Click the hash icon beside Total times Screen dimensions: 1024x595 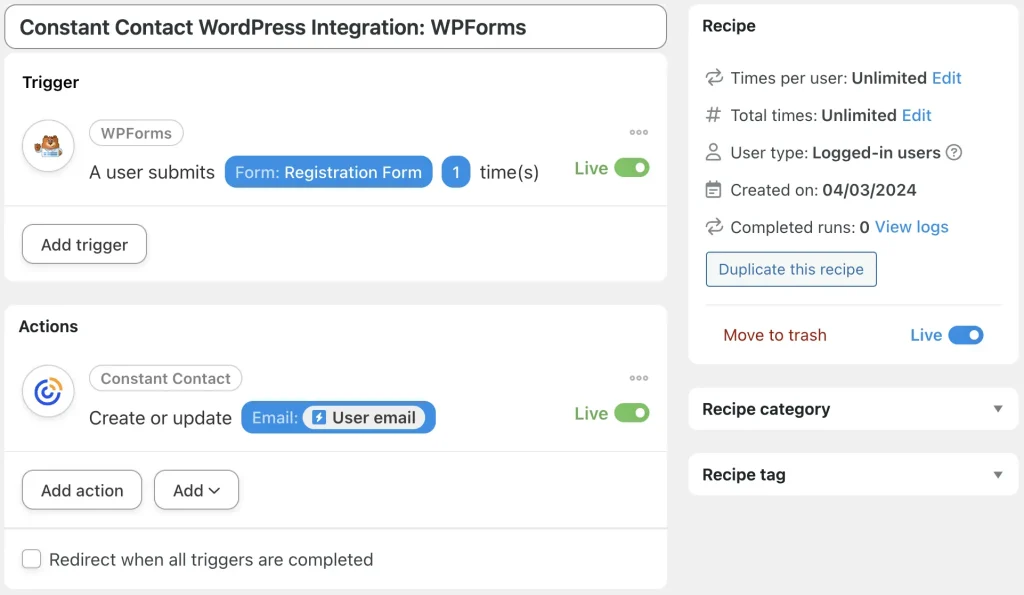click(712, 115)
